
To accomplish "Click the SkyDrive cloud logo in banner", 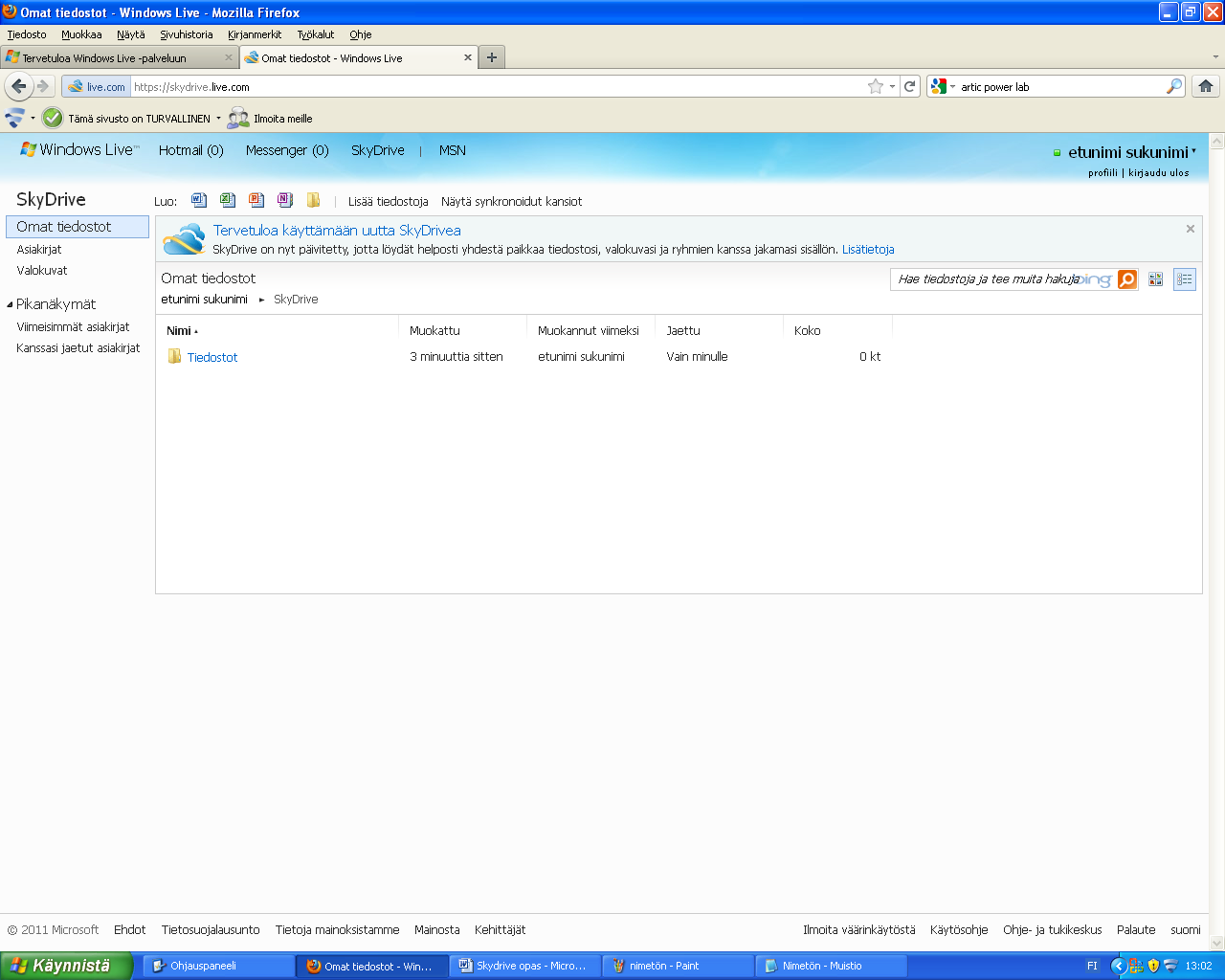I will point(184,239).
